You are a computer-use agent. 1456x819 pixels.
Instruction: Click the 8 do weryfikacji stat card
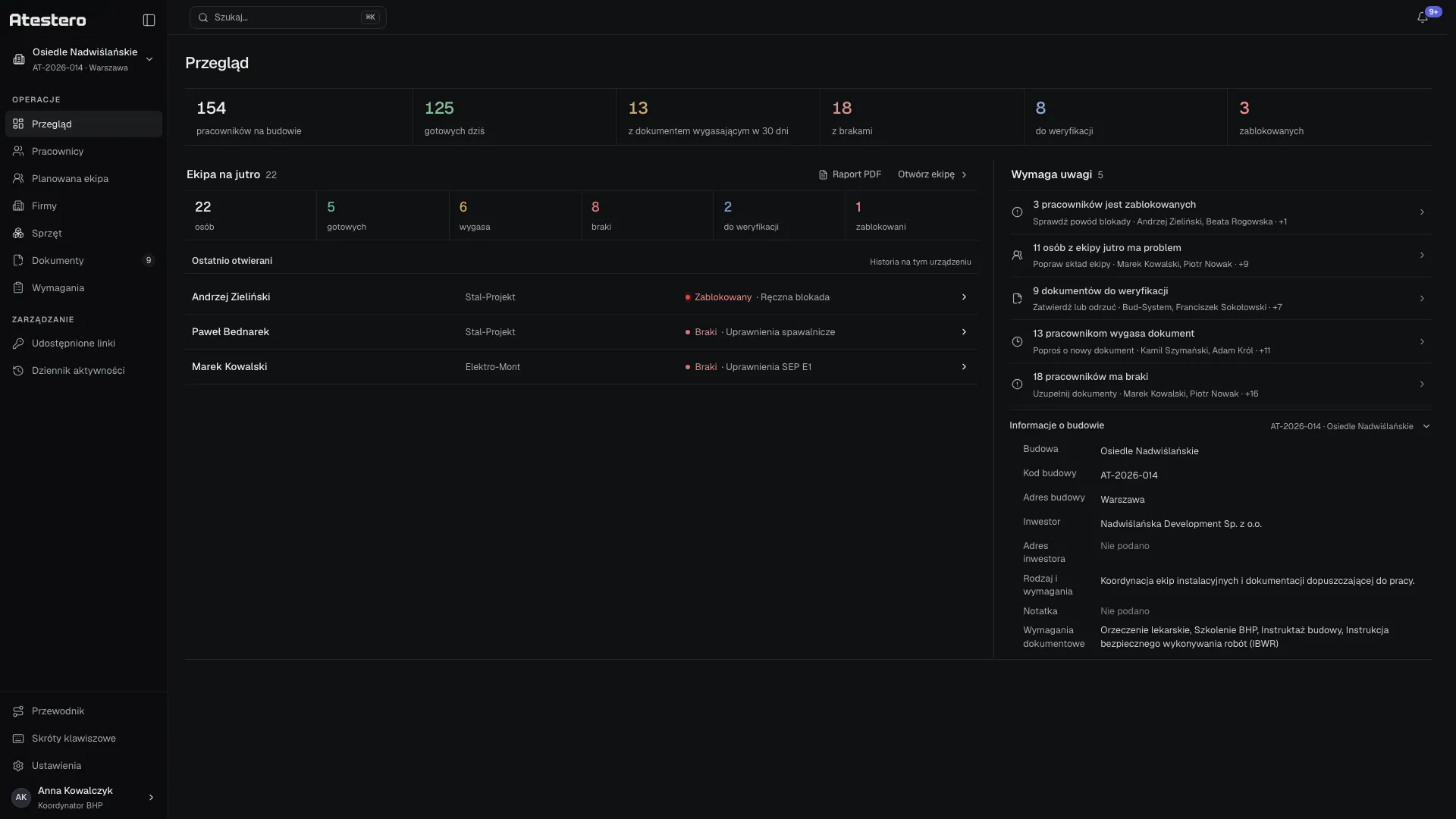[x=1125, y=118]
